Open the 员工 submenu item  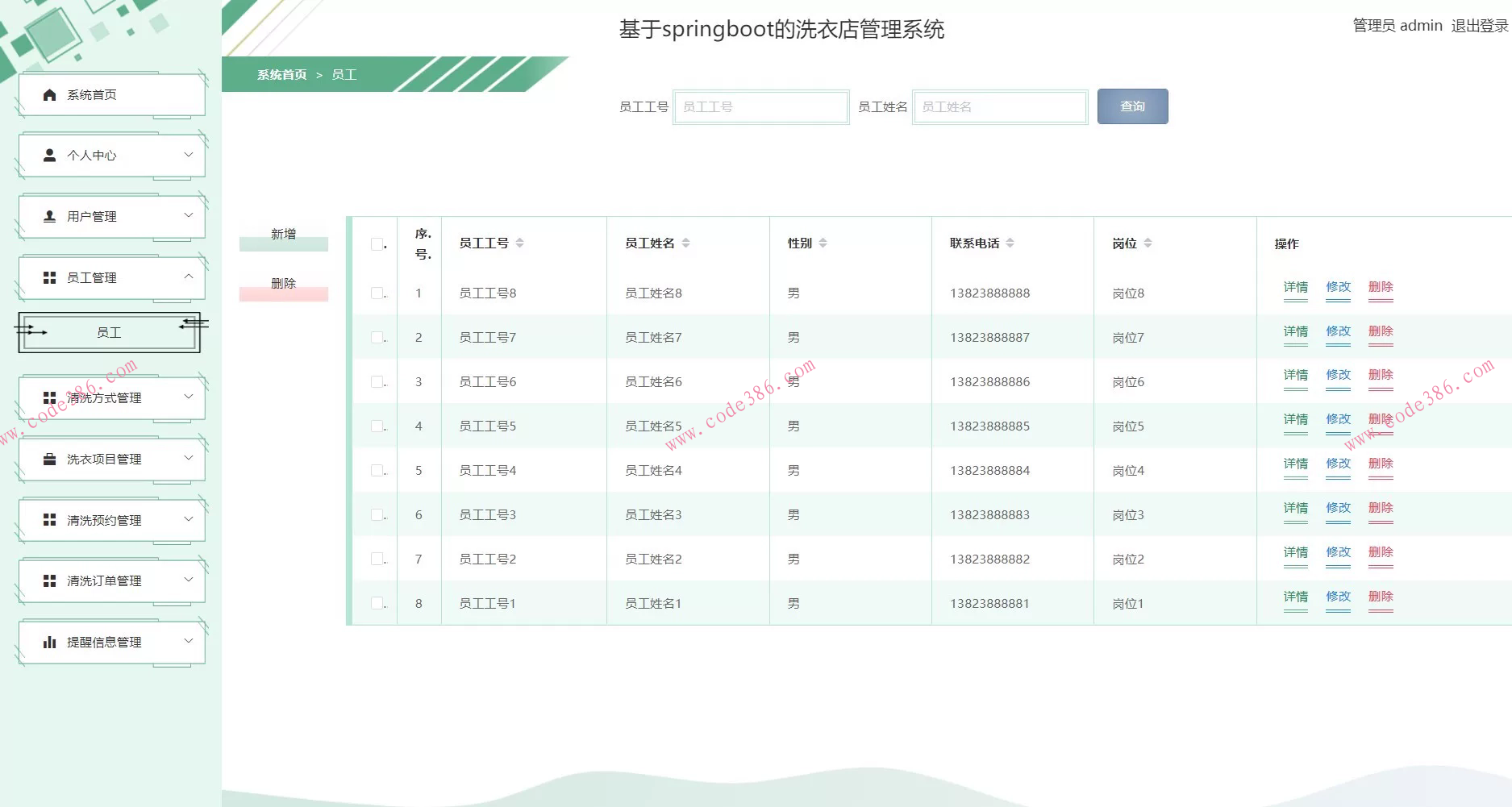click(x=109, y=333)
